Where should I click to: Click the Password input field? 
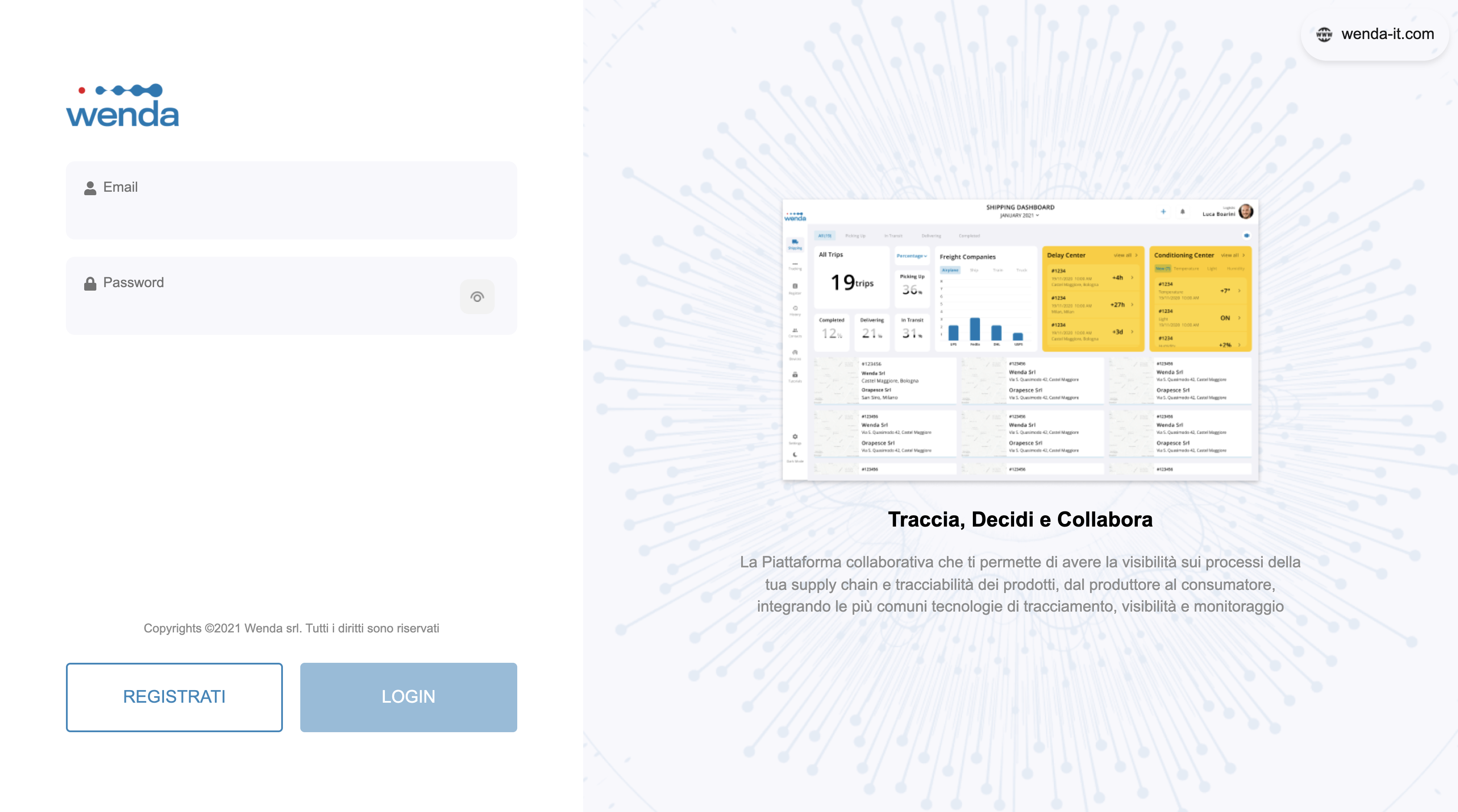pyautogui.click(x=291, y=295)
